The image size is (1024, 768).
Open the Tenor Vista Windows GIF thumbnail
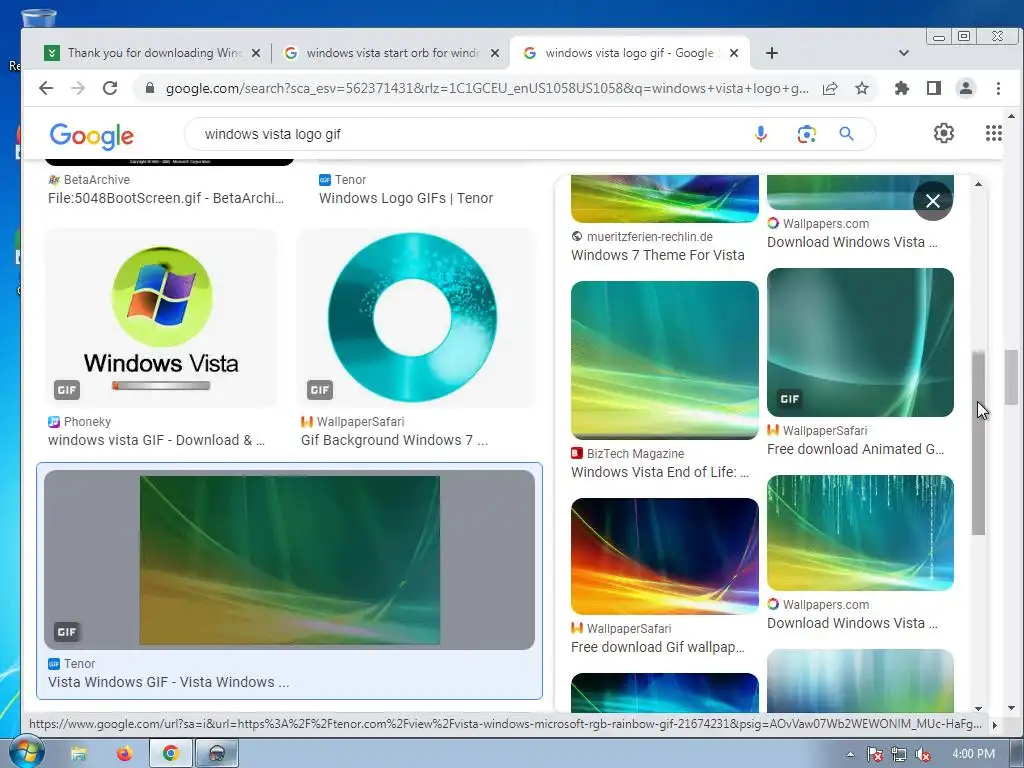[289, 560]
